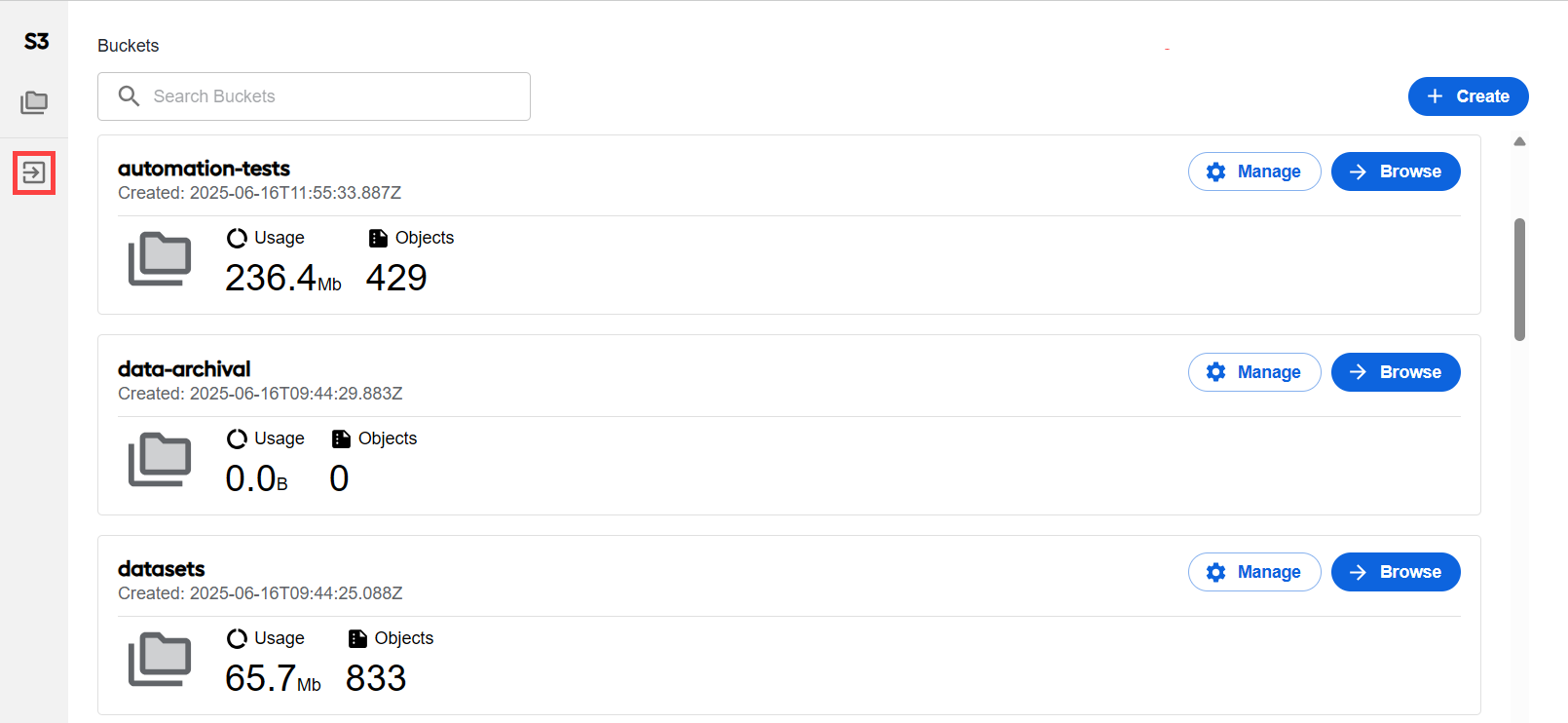Click the S3 logo in the sidebar

pyautogui.click(x=36, y=41)
